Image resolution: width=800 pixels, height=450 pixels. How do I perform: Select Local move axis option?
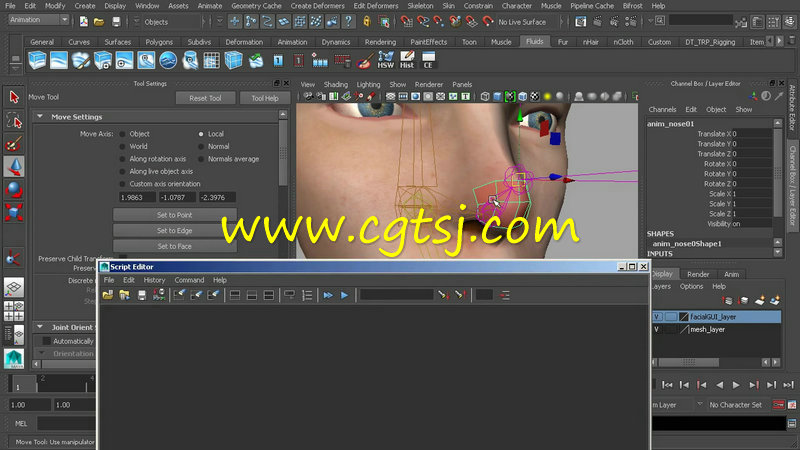click(x=201, y=134)
